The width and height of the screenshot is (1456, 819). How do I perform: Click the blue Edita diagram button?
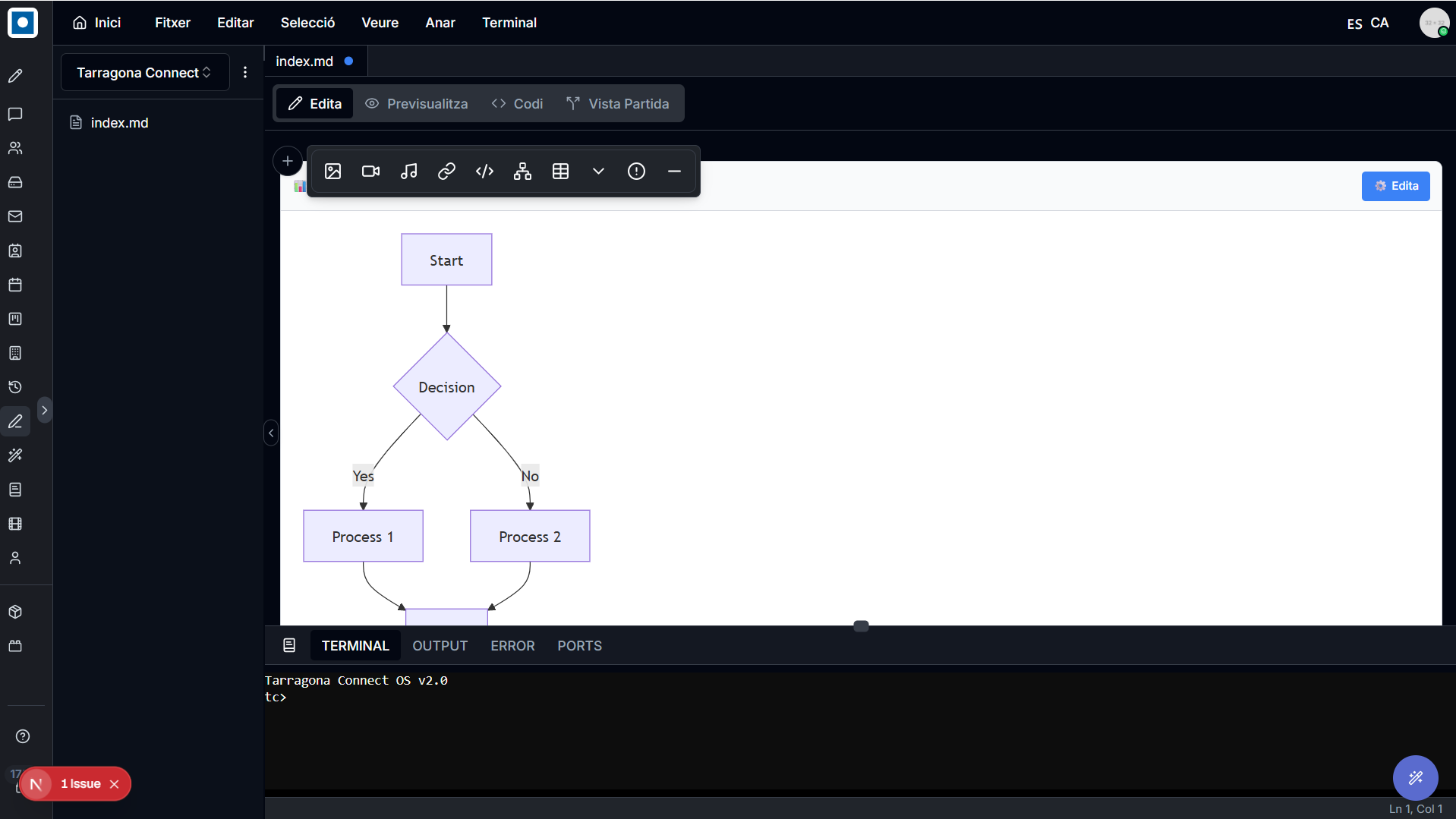click(1395, 186)
